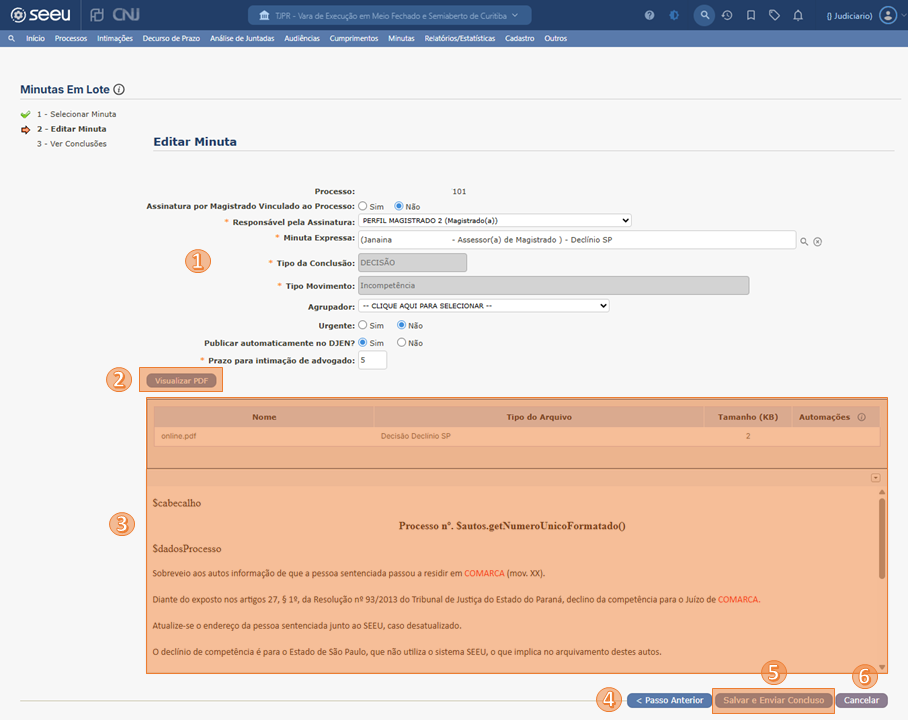Expand the Agrupador dropdown
The image size is (910, 720).
(483, 306)
